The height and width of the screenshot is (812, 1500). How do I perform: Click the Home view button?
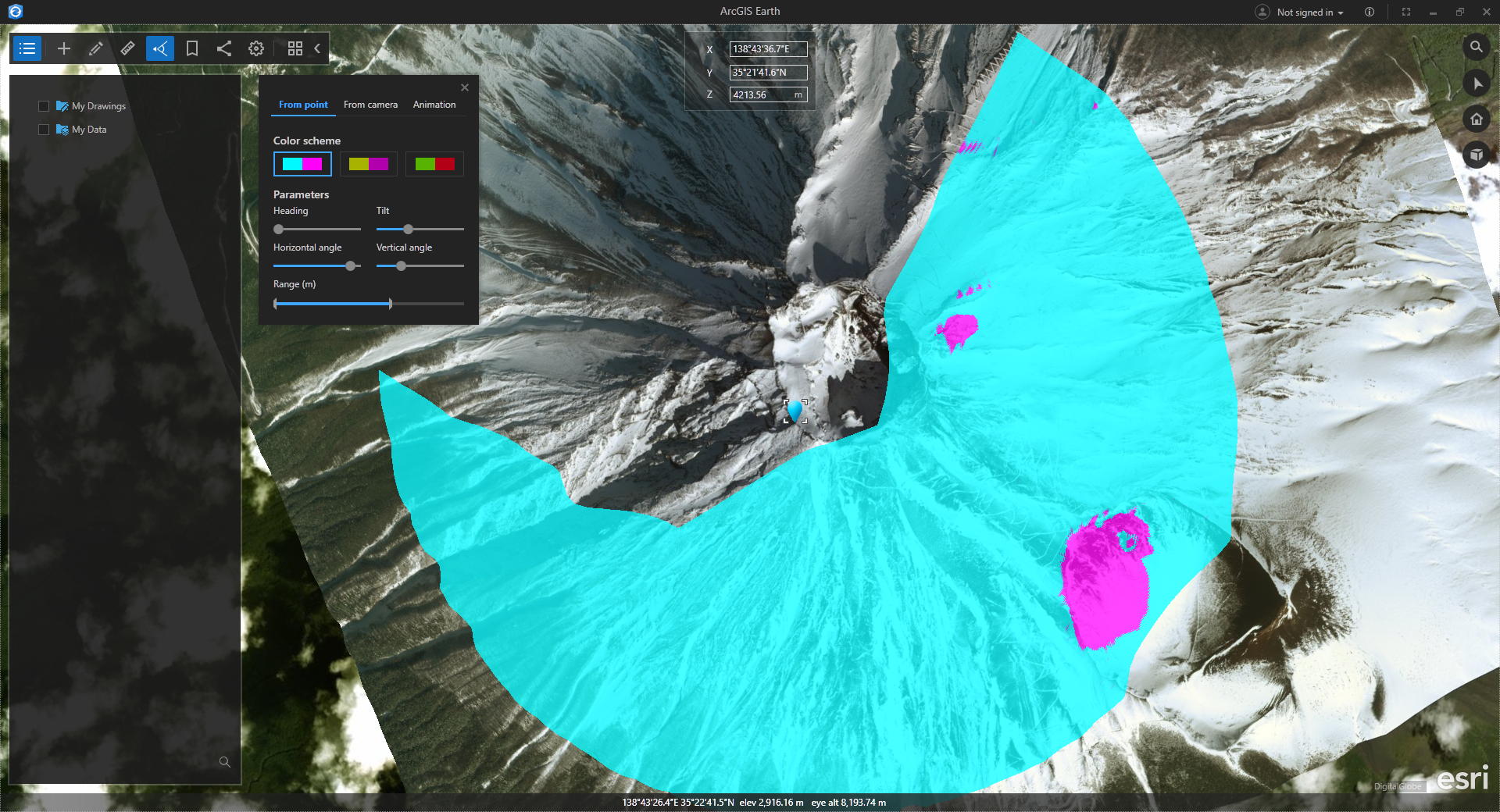coord(1476,119)
